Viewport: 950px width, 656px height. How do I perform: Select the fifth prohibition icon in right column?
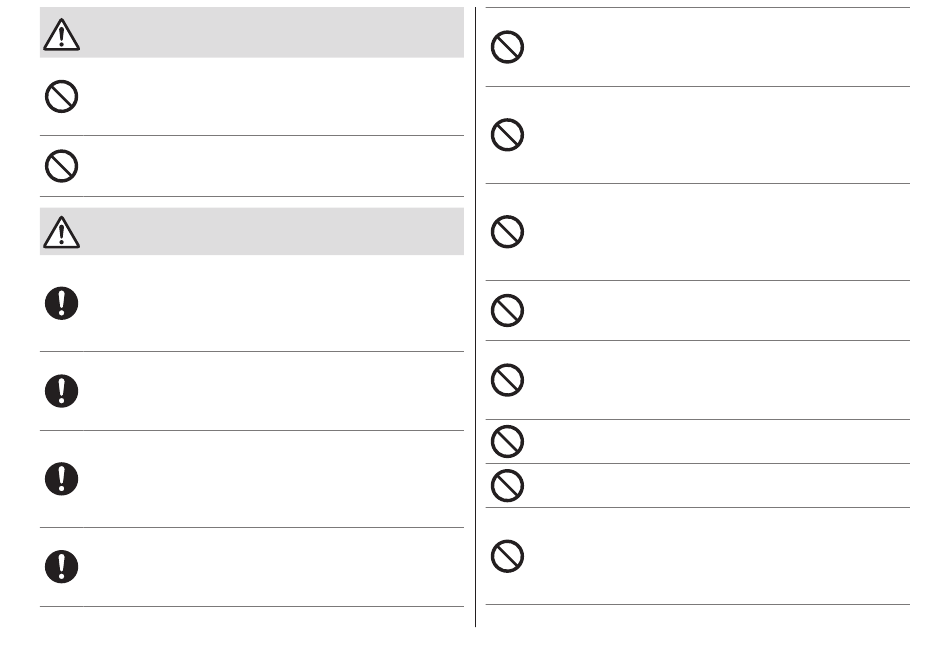[508, 380]
